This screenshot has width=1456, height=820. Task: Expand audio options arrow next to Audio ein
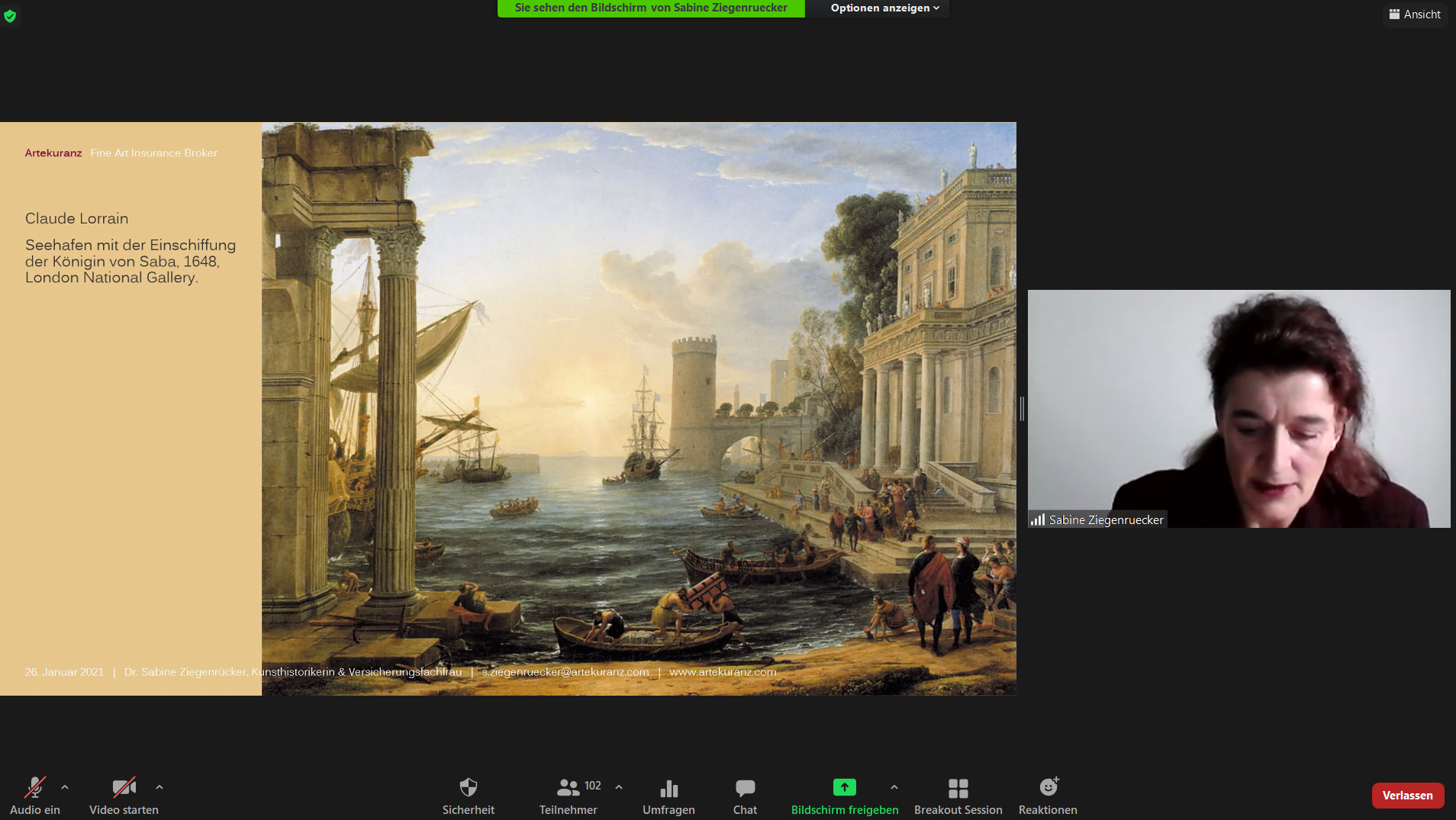click(x=65, y=787)
